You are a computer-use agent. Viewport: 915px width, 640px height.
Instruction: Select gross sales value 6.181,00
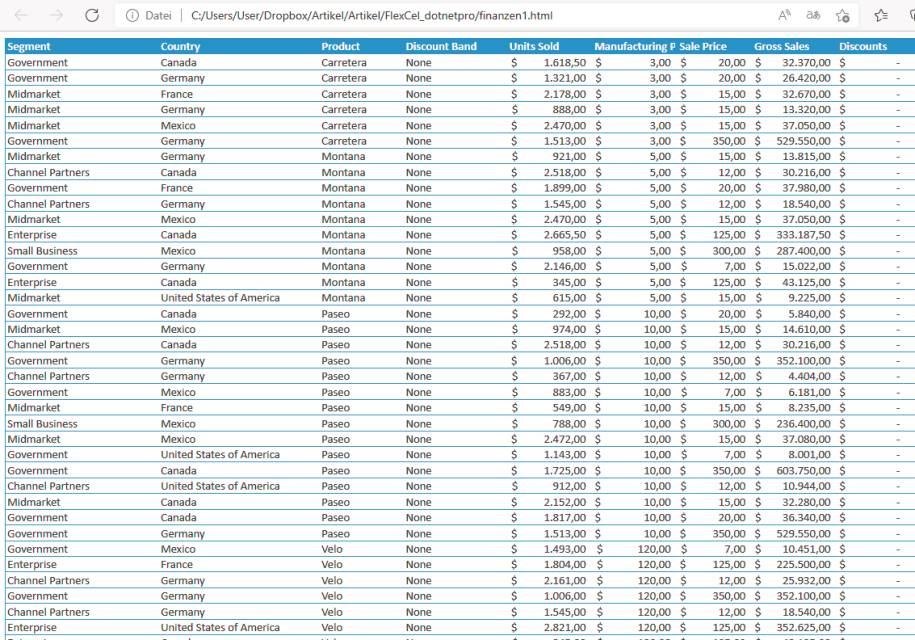pyautogui.click(x=809, y=392)
